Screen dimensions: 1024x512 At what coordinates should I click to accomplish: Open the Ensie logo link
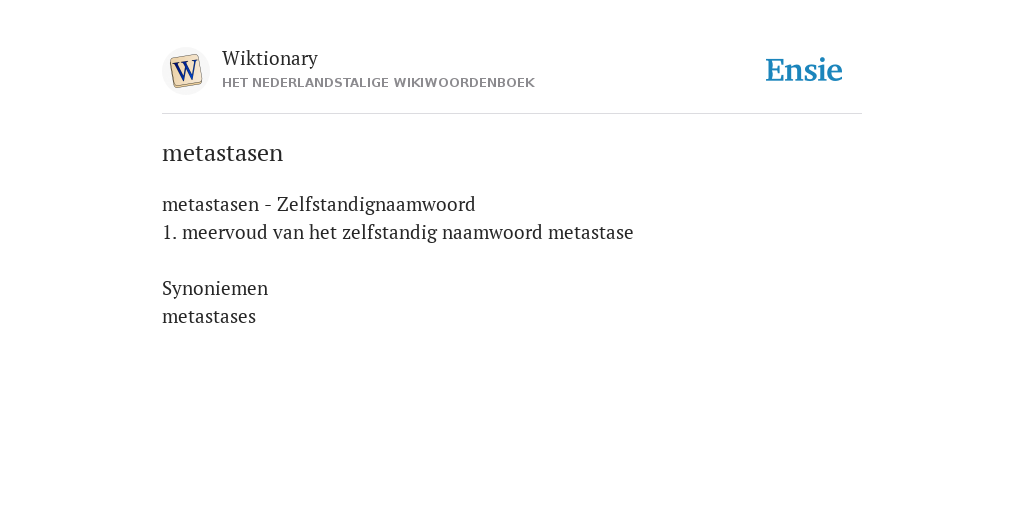(804, 70)
